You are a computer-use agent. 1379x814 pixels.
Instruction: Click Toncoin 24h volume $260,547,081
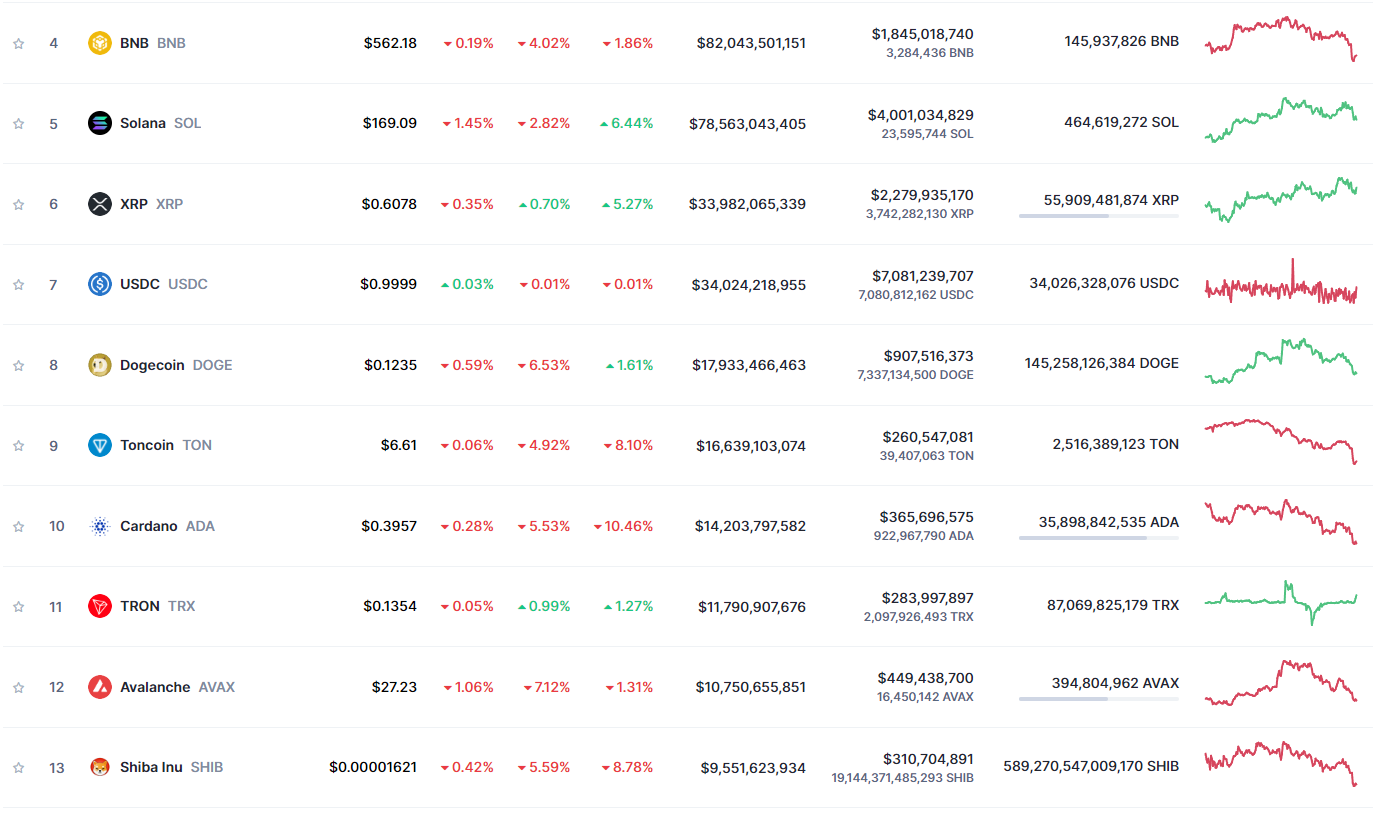(x=927, y=437)
